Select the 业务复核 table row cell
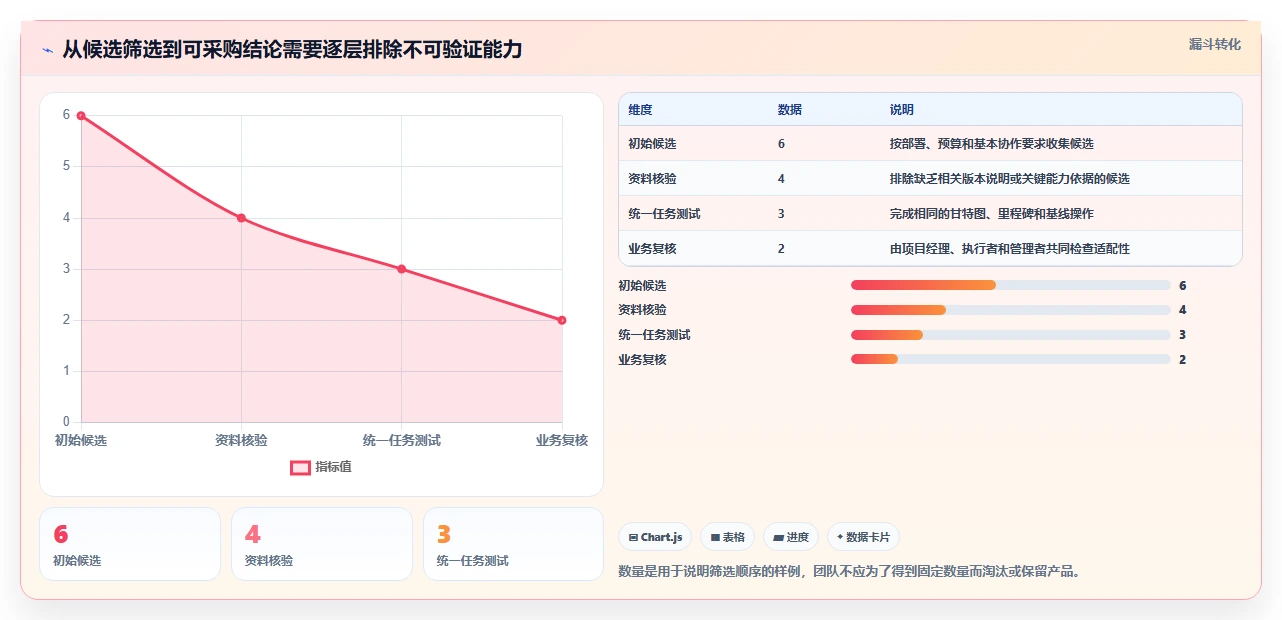This screenshot has width=1282, height=620. (x=653, y=249)
